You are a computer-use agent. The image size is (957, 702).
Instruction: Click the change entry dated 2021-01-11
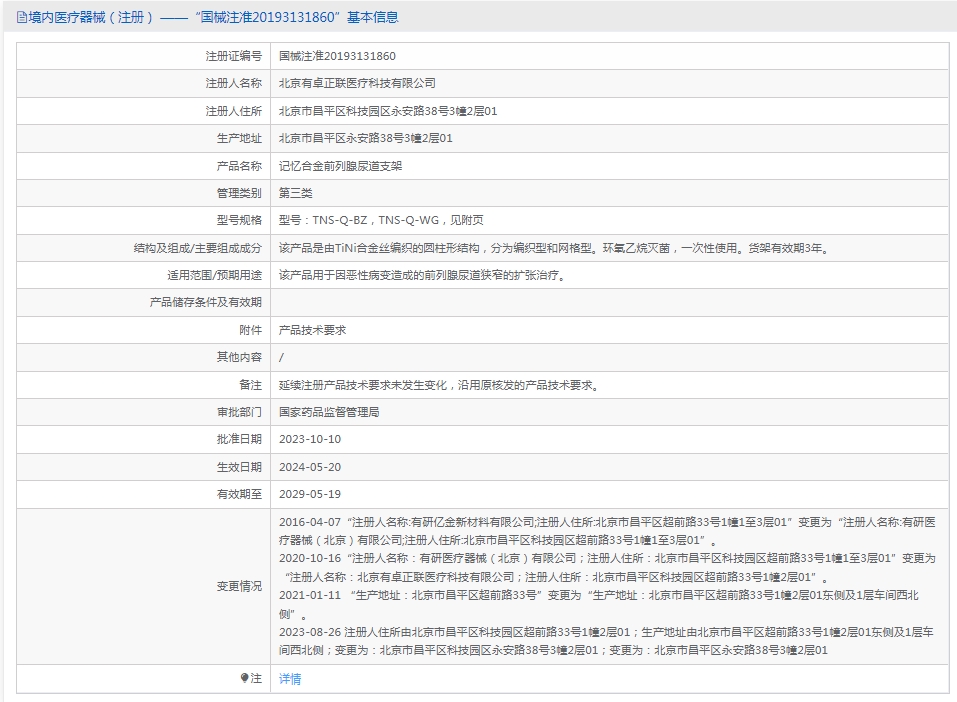click(599, 604)
